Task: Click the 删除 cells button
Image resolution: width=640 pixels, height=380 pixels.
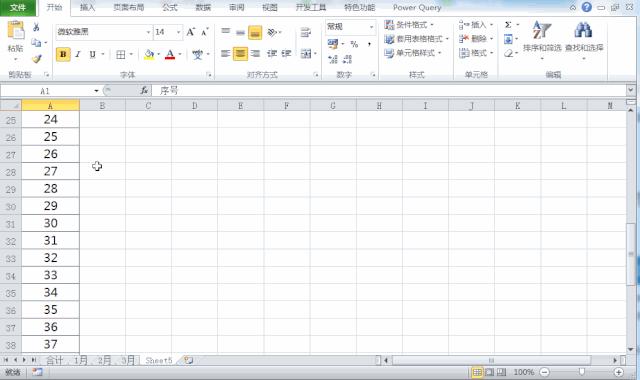Action: (x=476, y=39)
